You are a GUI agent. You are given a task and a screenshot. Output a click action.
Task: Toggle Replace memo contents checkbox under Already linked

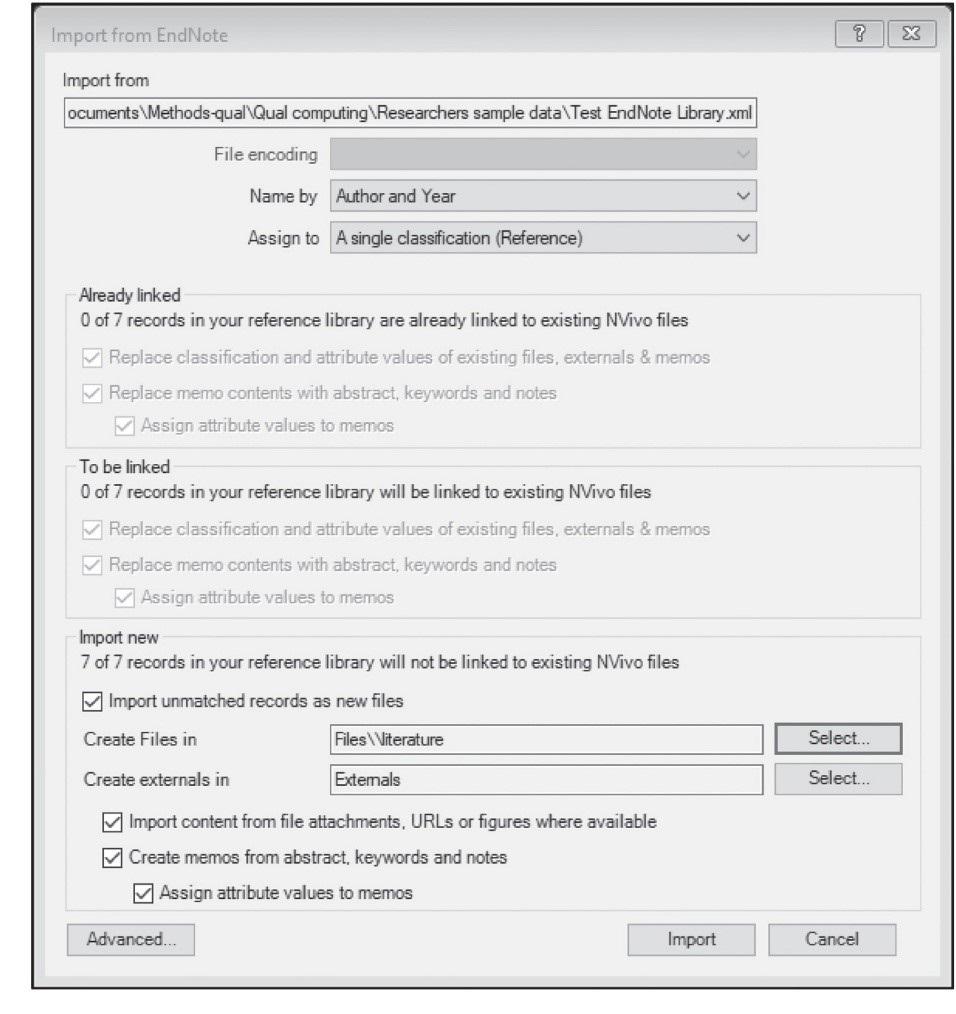tap(92, 393)
